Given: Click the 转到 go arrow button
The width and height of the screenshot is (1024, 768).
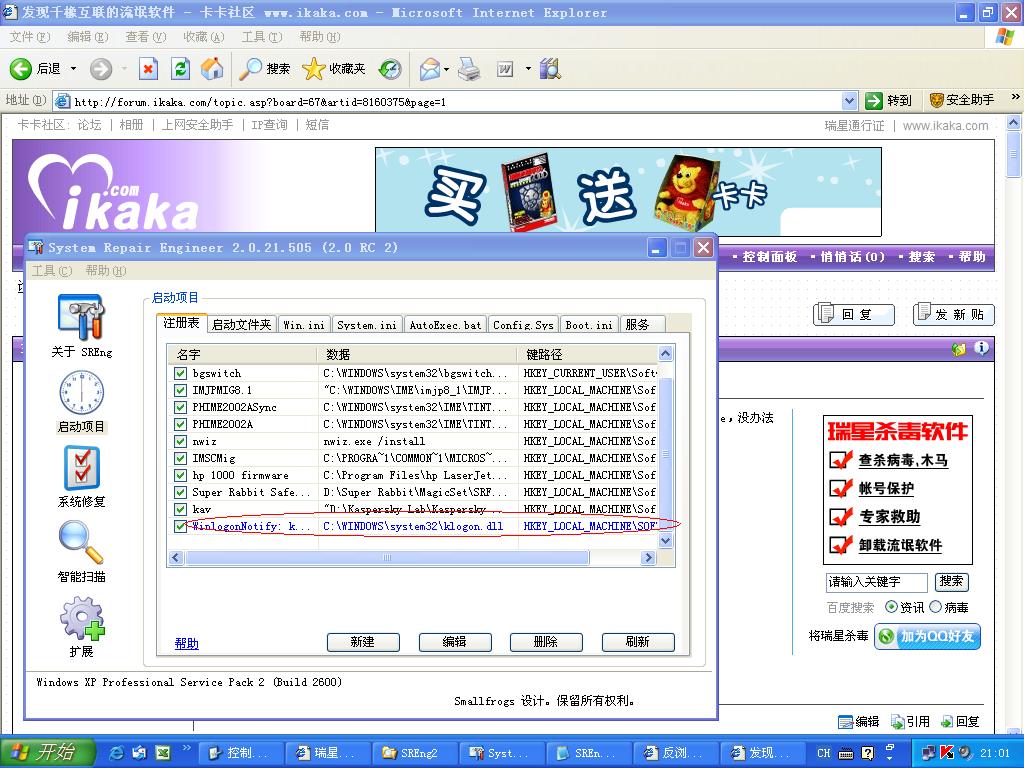Looking at the screenshot, I should [x=888, y=101].
